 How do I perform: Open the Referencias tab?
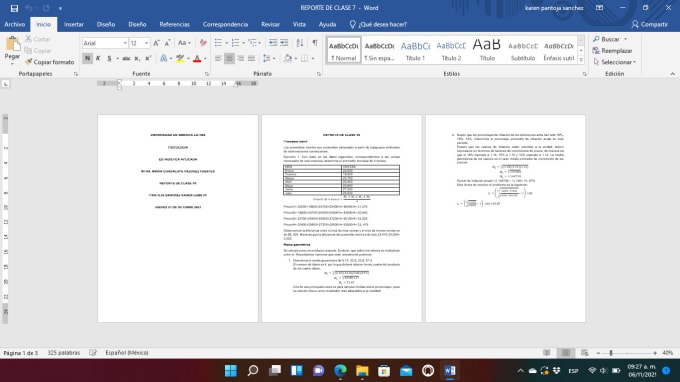pos(174,24)
